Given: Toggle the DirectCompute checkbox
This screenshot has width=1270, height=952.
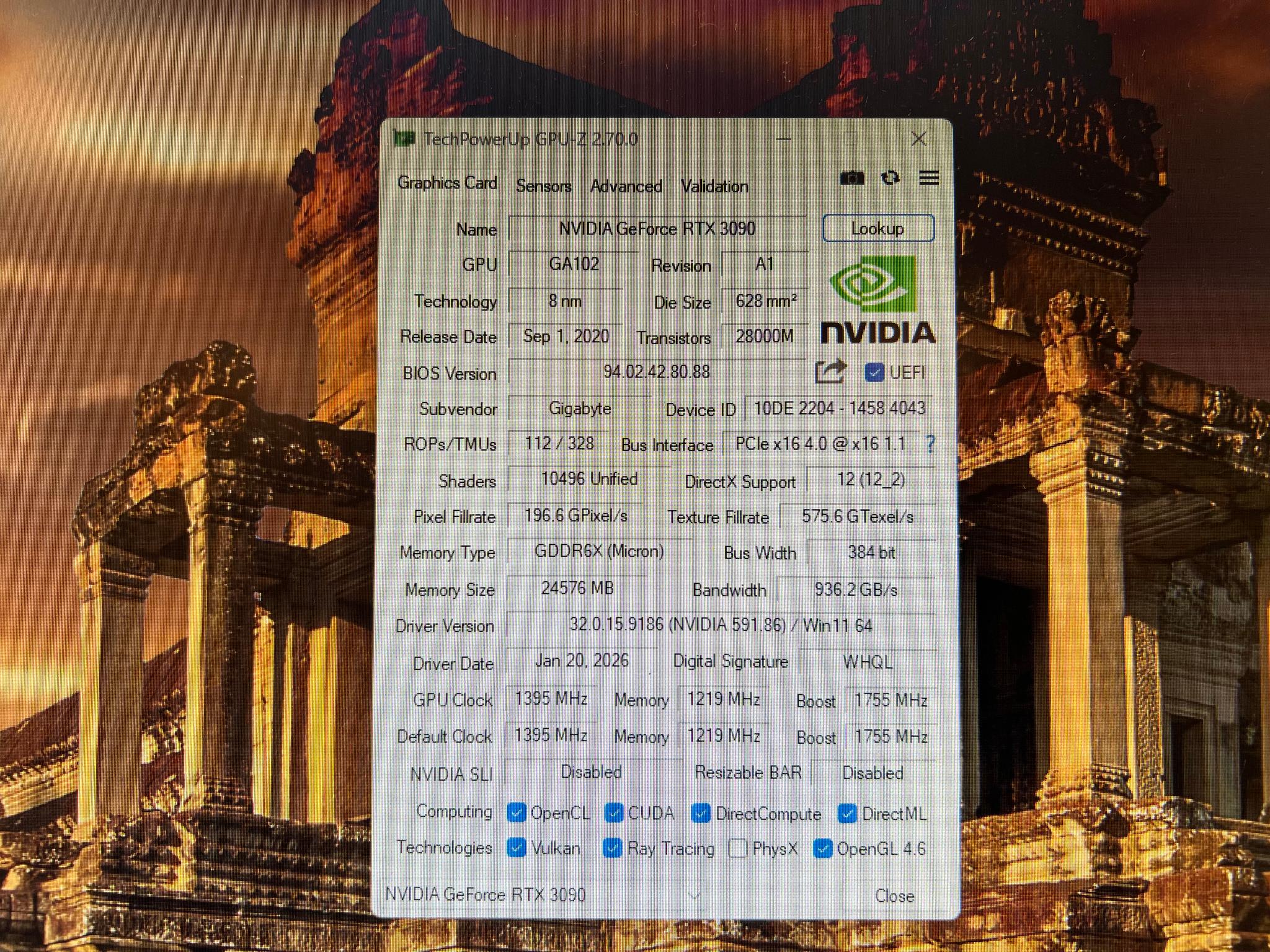Looking at the screenshot, I should tap(701, 813).
